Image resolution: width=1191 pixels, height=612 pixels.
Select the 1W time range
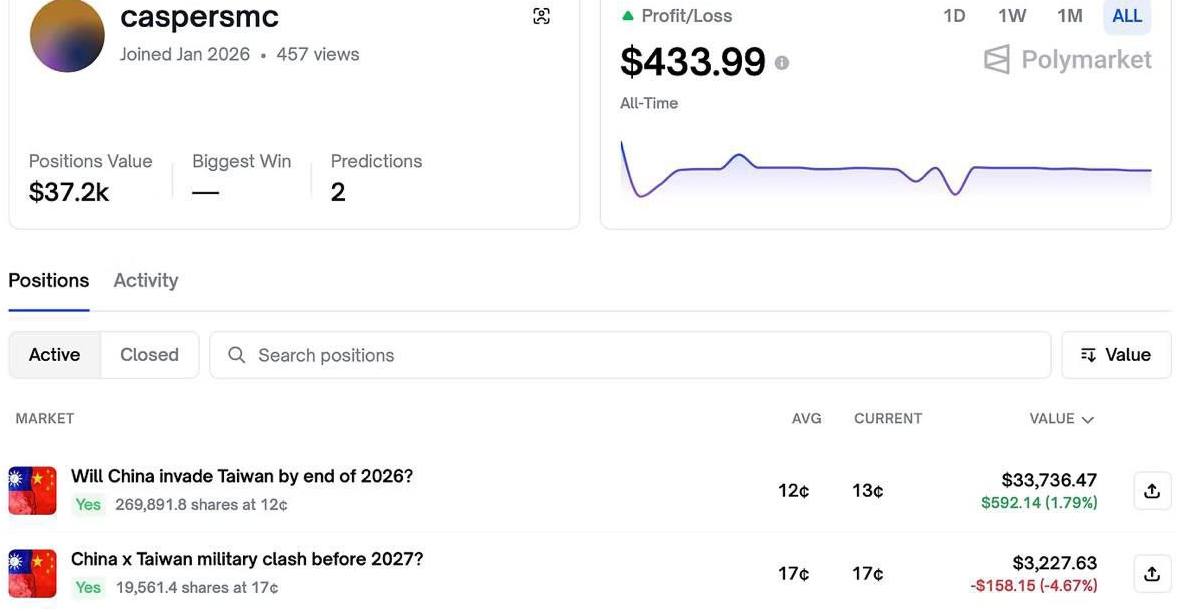(x=1012, y=16)
